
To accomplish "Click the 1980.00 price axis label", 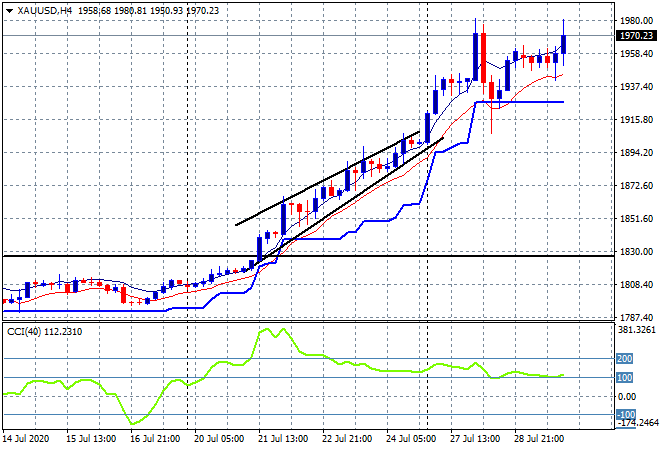I will pyautogui.click(x=636, y=21).
